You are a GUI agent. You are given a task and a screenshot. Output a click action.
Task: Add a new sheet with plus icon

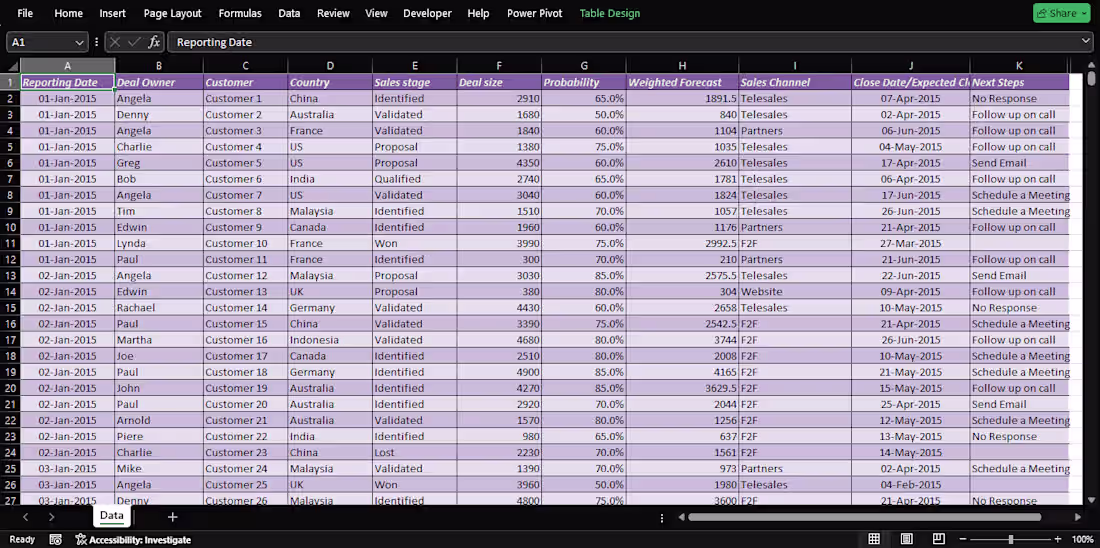coord(172,517)
